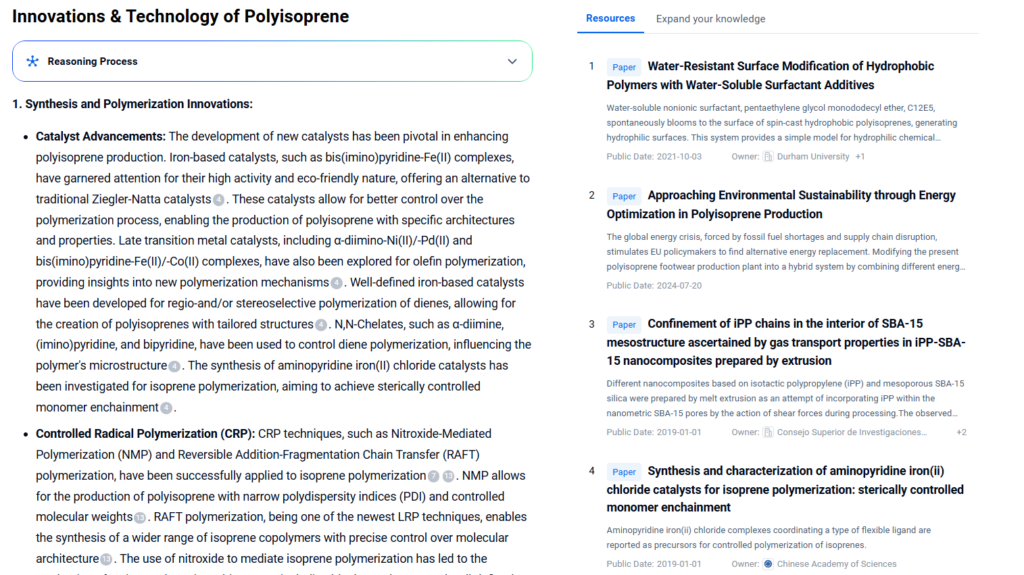This screenshot has width=1024, height=575.
Task: Click citation badge after 'tailored structures'
Action: pos(321,325)
